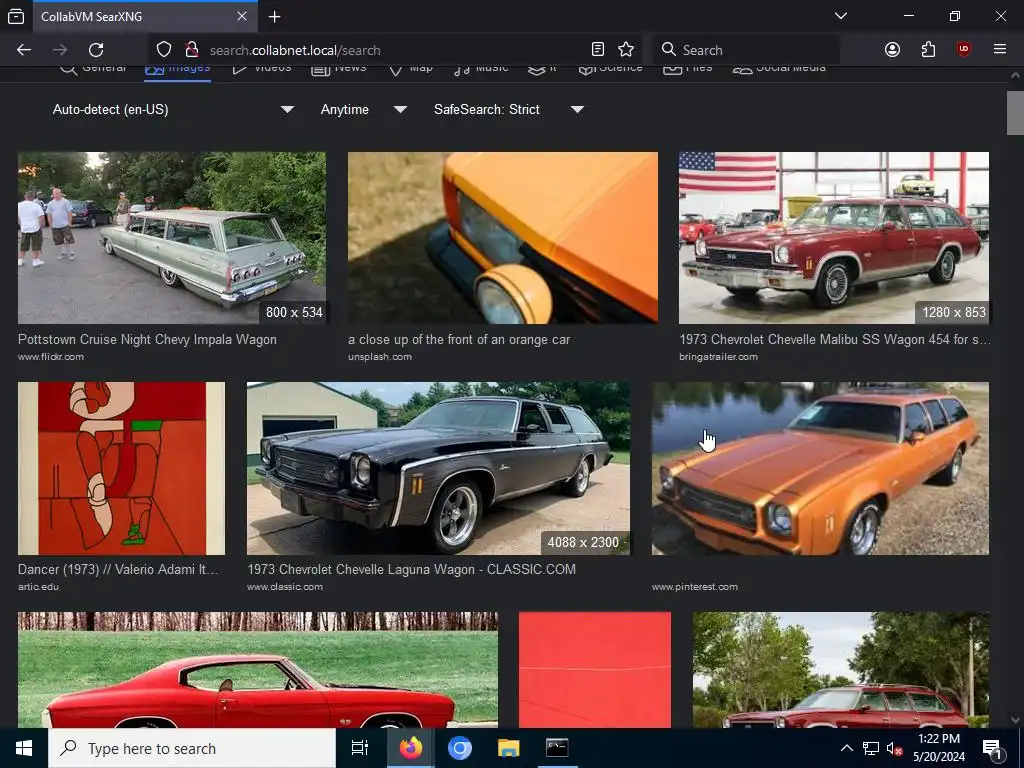This screenshot has width=1024, height=768.
Task: Open the uBlock Origin extension icon
Action: [x=964, y=50]
